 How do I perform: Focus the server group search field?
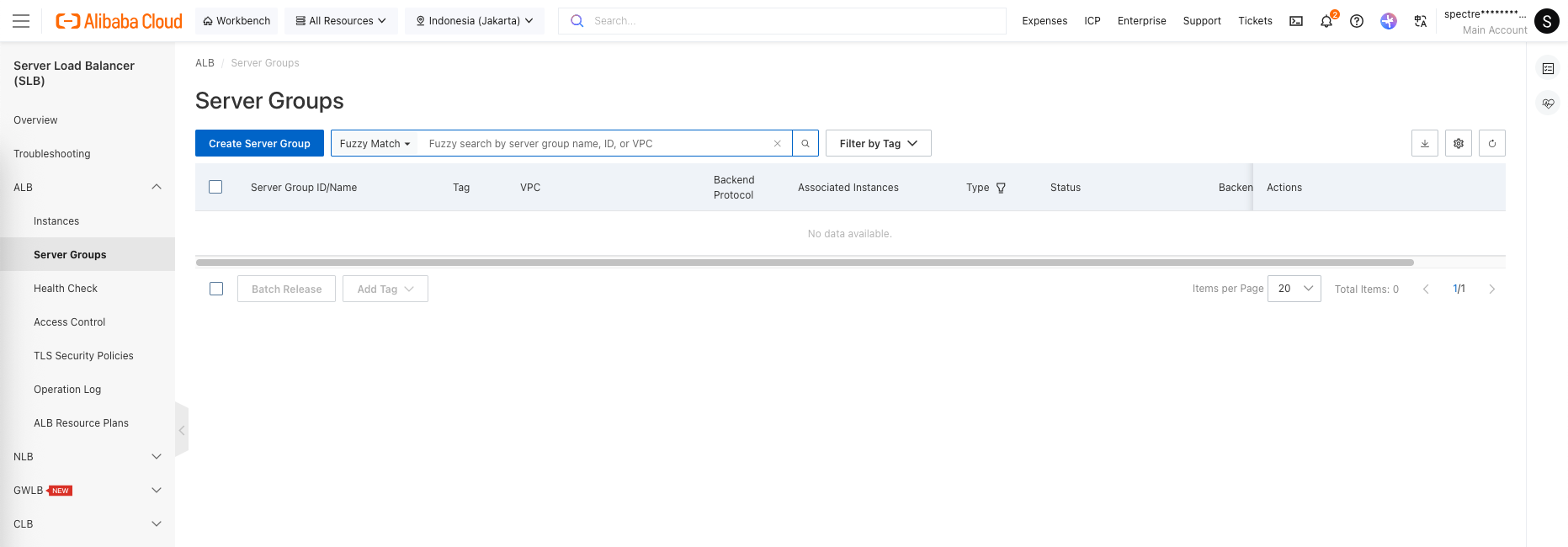(x=596, y=144)
